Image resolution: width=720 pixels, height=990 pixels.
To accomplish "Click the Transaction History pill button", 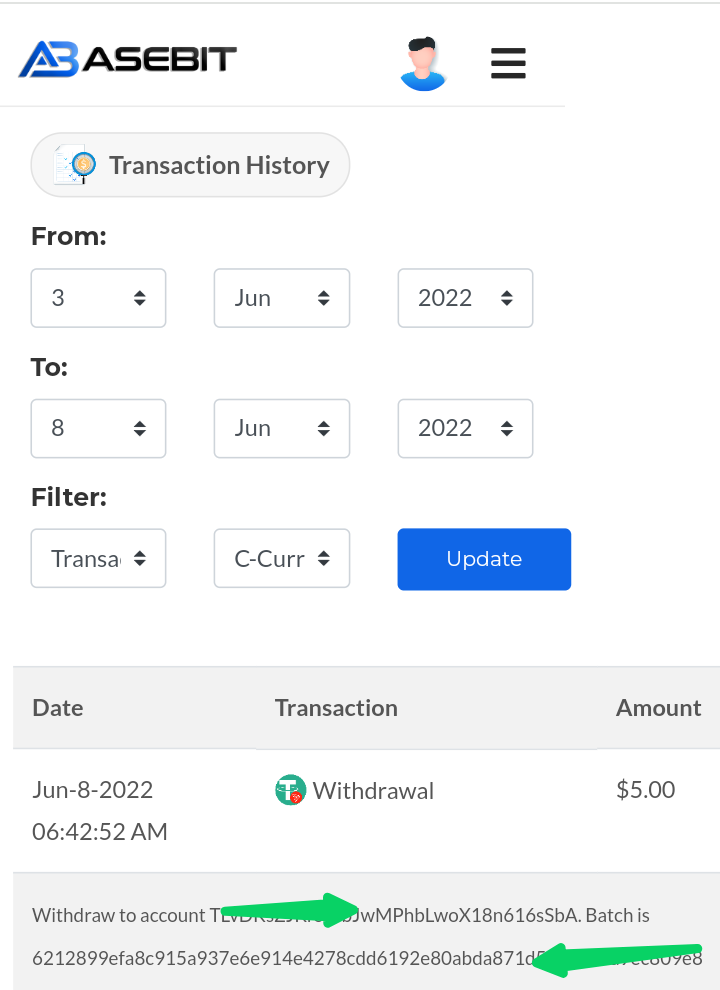I will coord(190,165).
